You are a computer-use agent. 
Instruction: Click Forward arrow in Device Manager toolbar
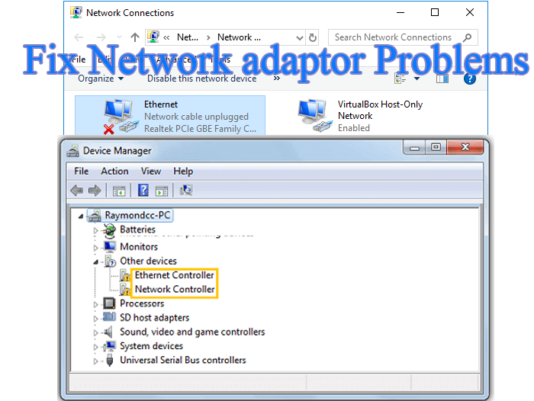click(95, 190)
